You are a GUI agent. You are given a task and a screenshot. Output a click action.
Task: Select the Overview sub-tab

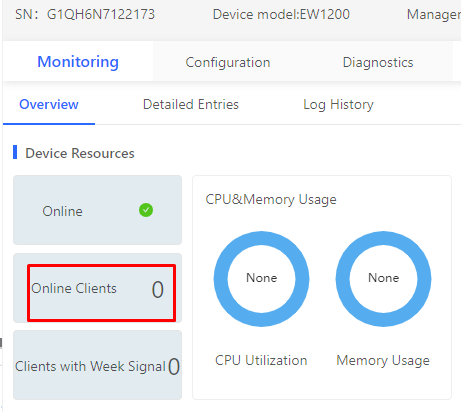[49, 104]
